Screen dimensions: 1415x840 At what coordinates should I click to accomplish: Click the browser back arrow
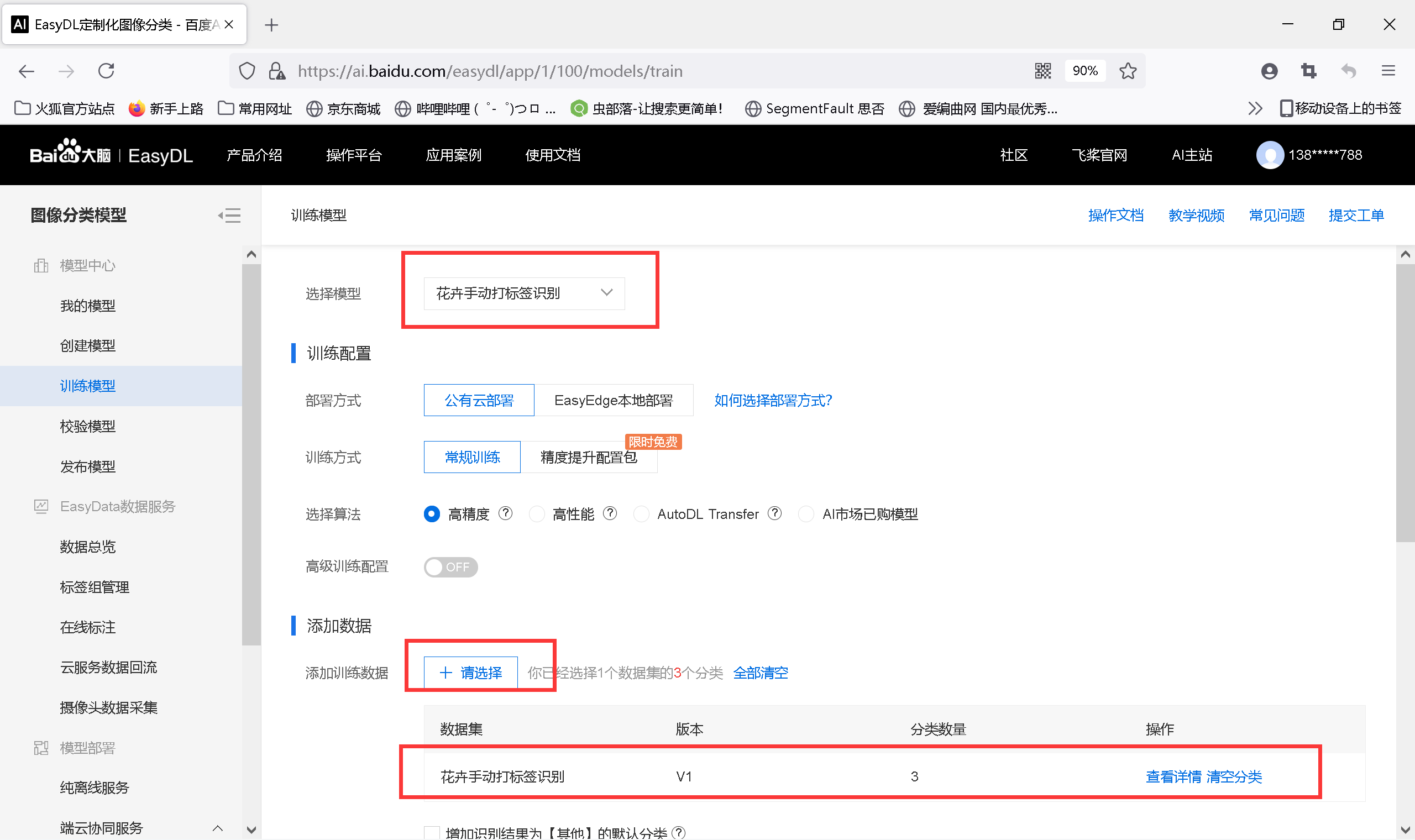click(x=26, y=71)
